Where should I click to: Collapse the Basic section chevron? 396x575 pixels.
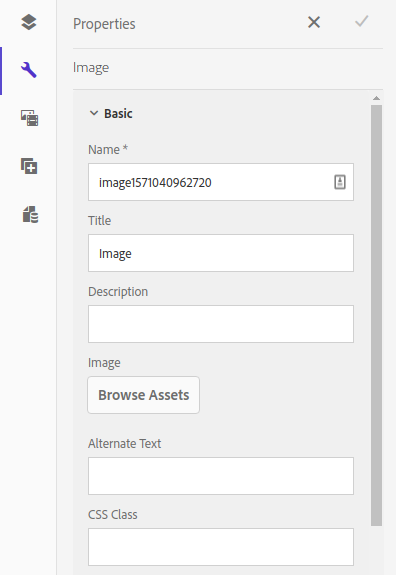click(x=94, y=113)
